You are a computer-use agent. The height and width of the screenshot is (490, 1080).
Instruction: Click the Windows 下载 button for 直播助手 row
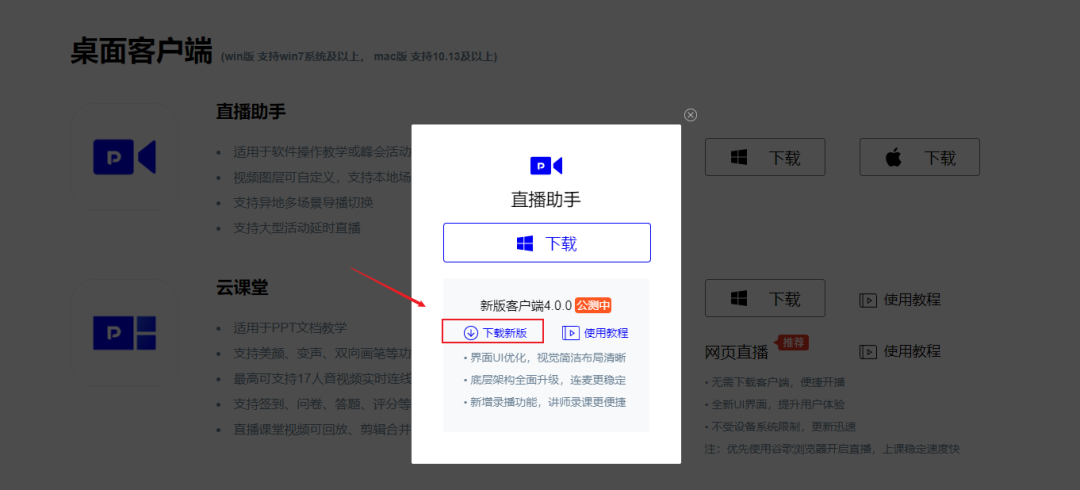coord(765,157)
